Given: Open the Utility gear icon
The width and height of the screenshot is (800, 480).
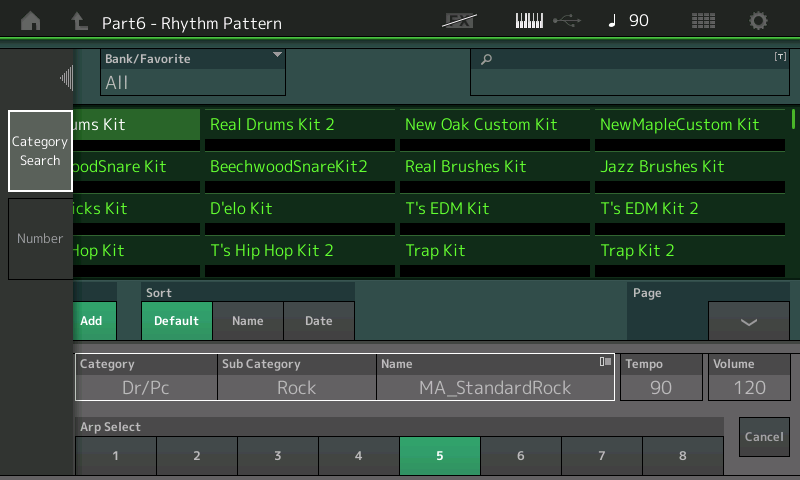Looking at the screenshot, I should pyautogui.click(x=759, y=21).
